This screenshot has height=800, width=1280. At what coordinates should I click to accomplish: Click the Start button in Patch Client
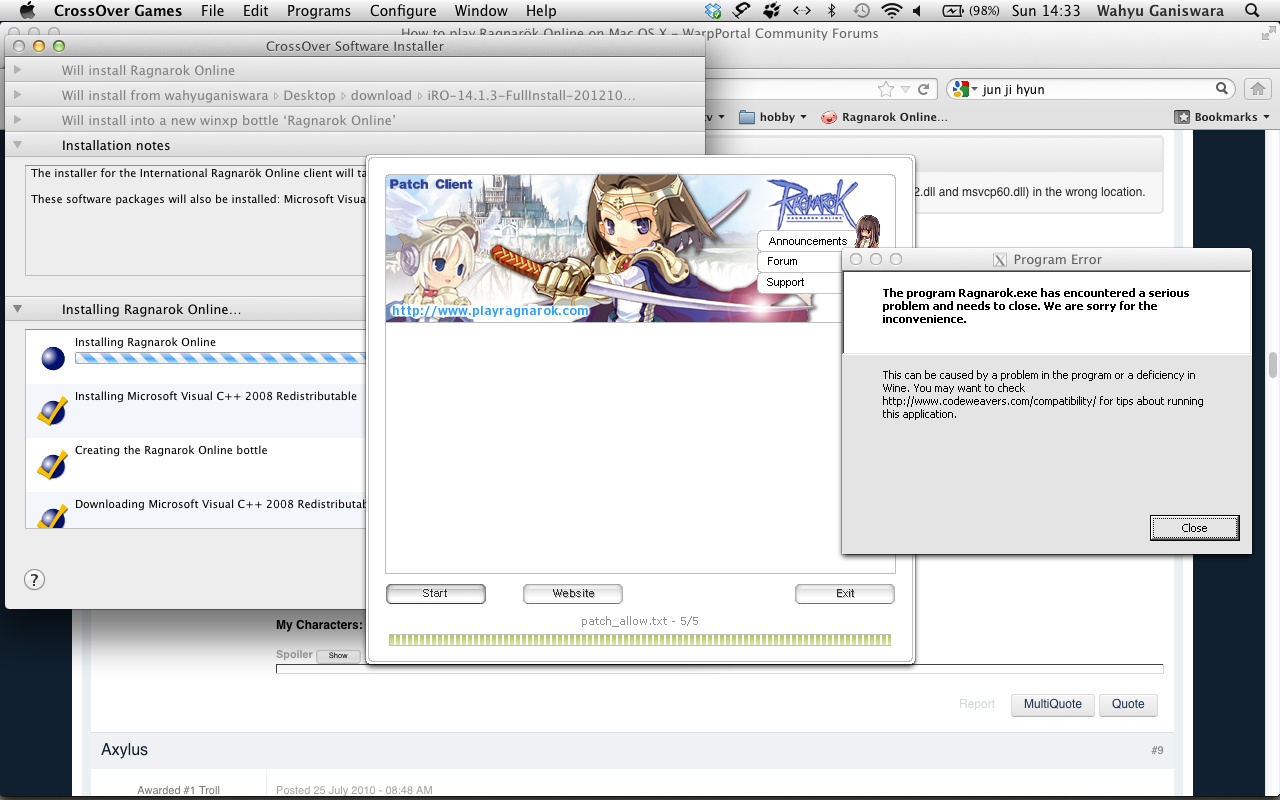(x=435, y=594)
